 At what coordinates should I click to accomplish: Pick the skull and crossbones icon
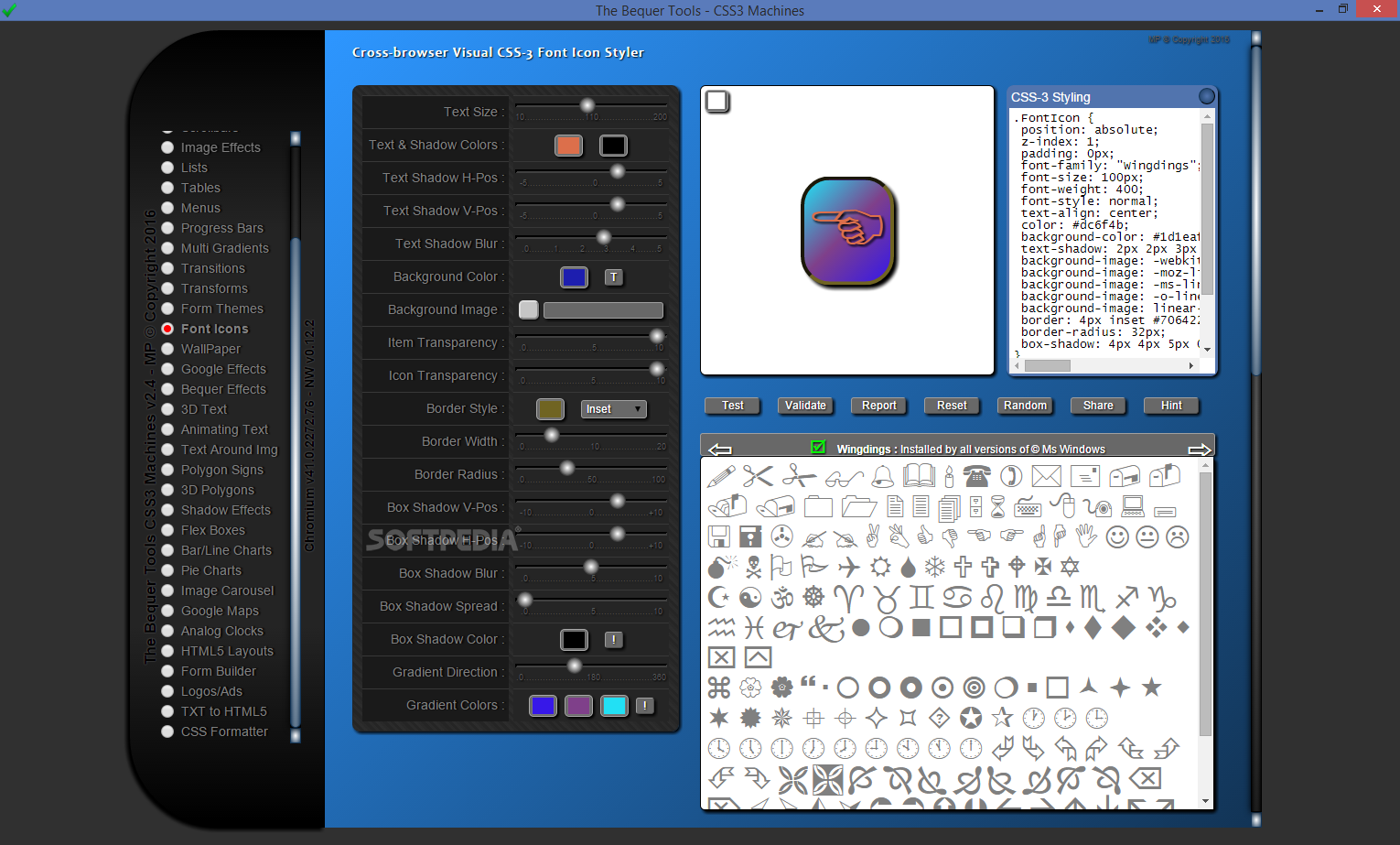click(x=753, y=567)
